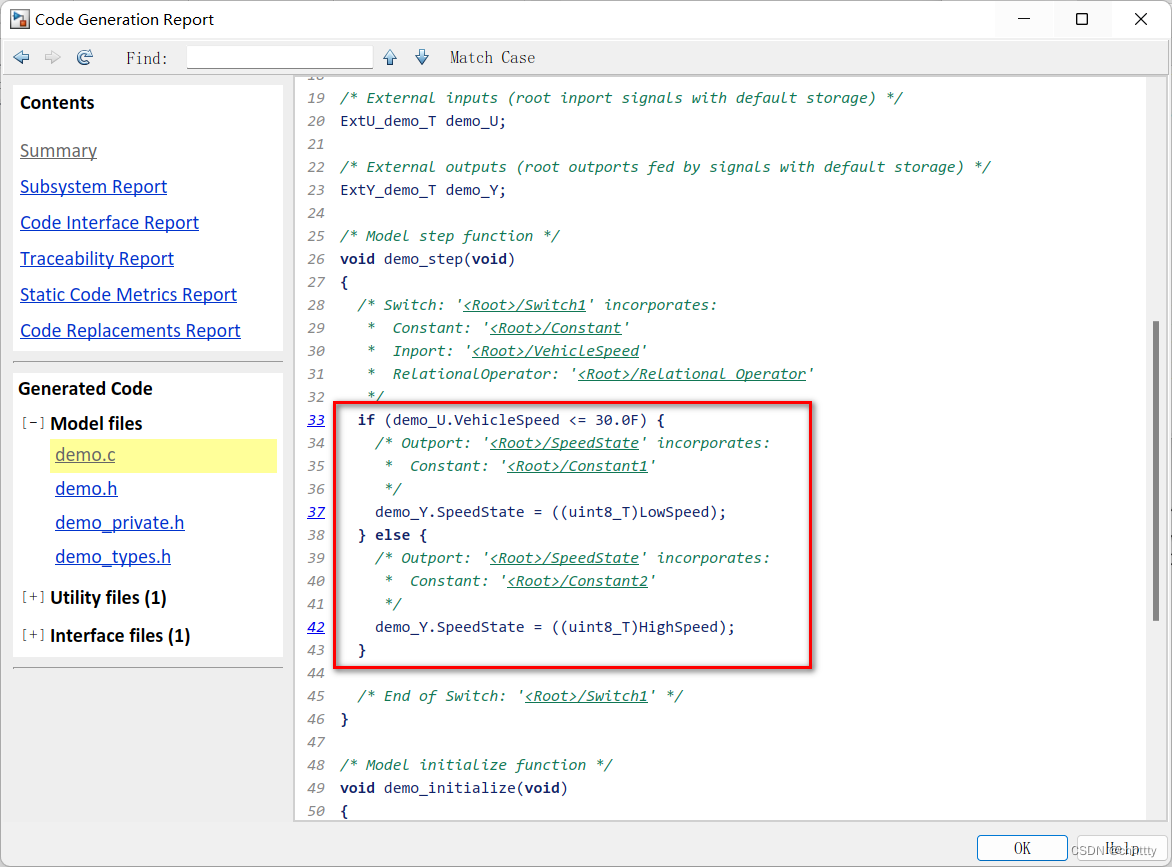This screenshot has height=867, width=1172.
Task: Expand the Utility files section
Action: point(33,597)
